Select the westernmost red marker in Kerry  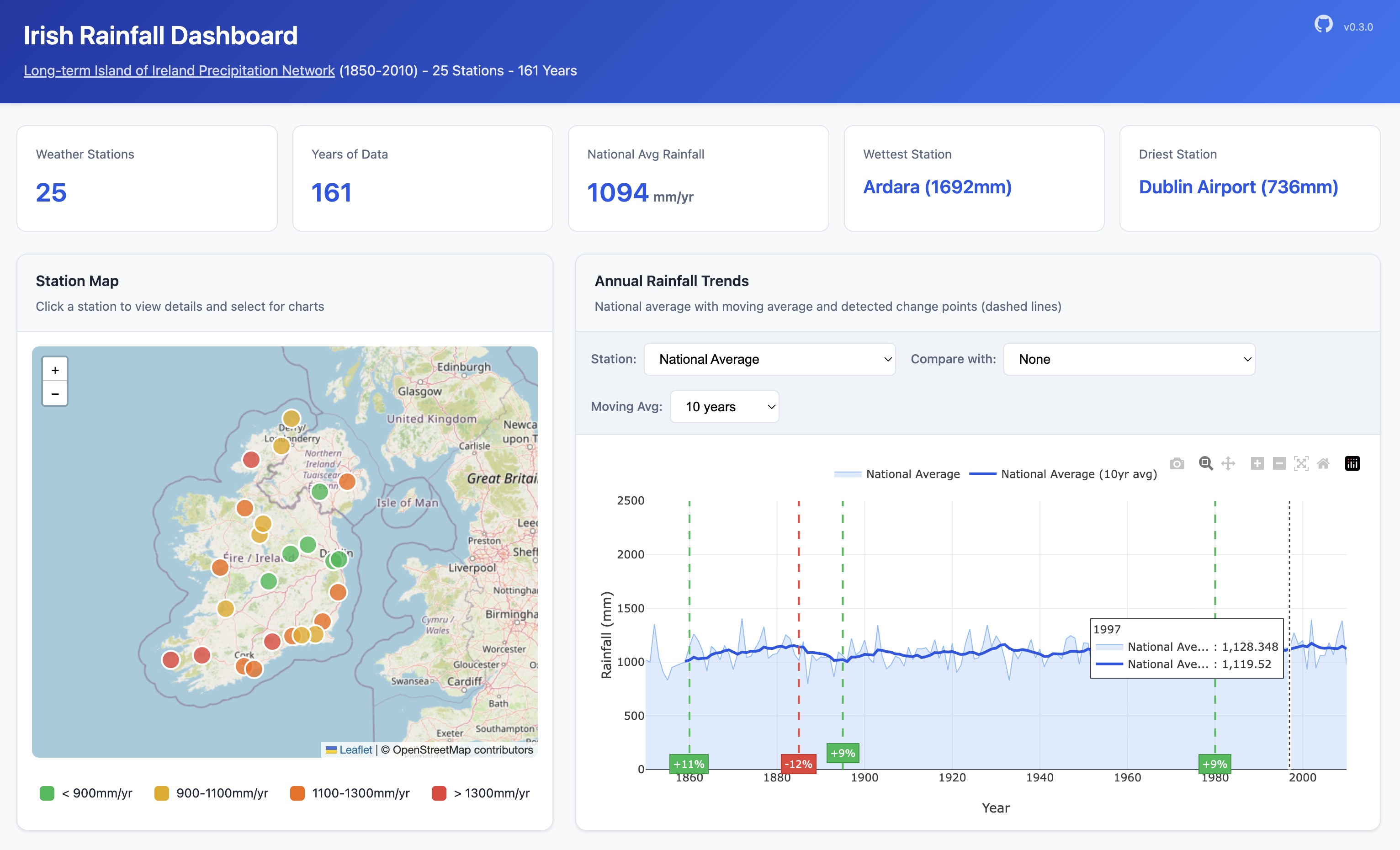coord(171,659)
